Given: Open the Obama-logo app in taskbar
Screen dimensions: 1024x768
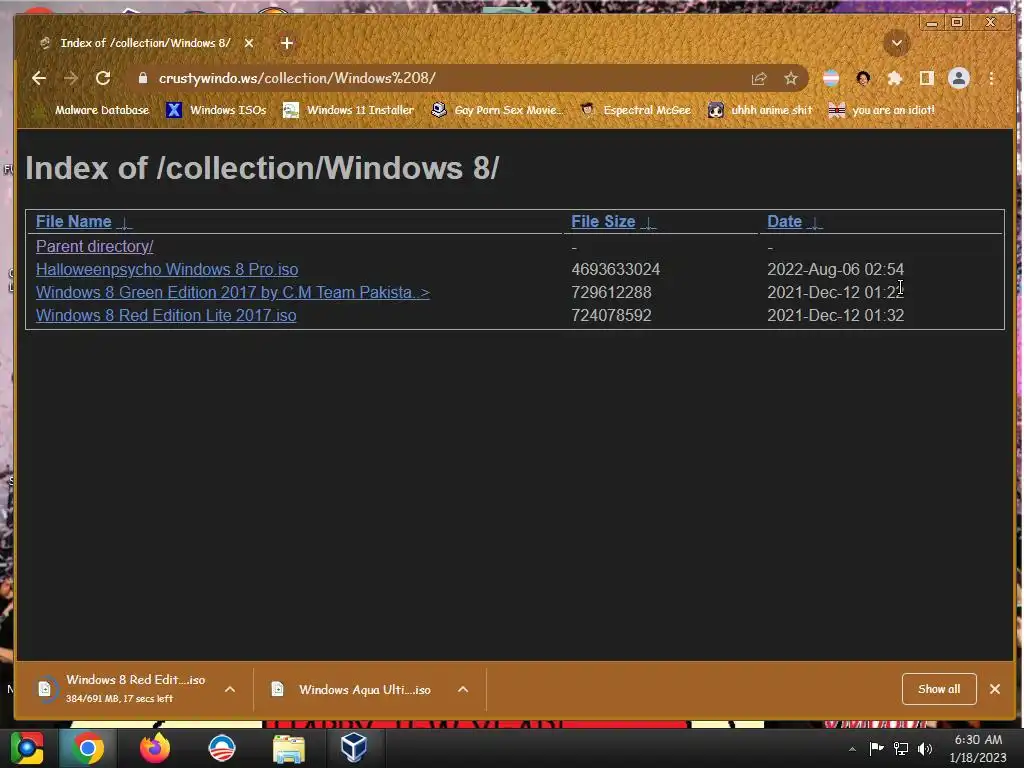Looking at the screenshot, I should 222,748.
